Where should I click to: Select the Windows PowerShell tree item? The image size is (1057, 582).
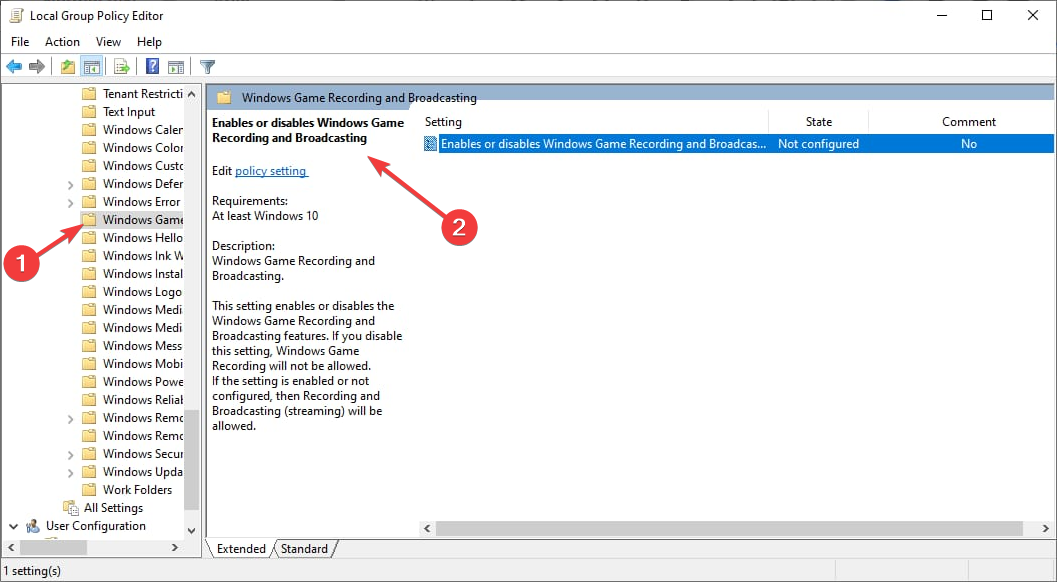tap(143, 382)
